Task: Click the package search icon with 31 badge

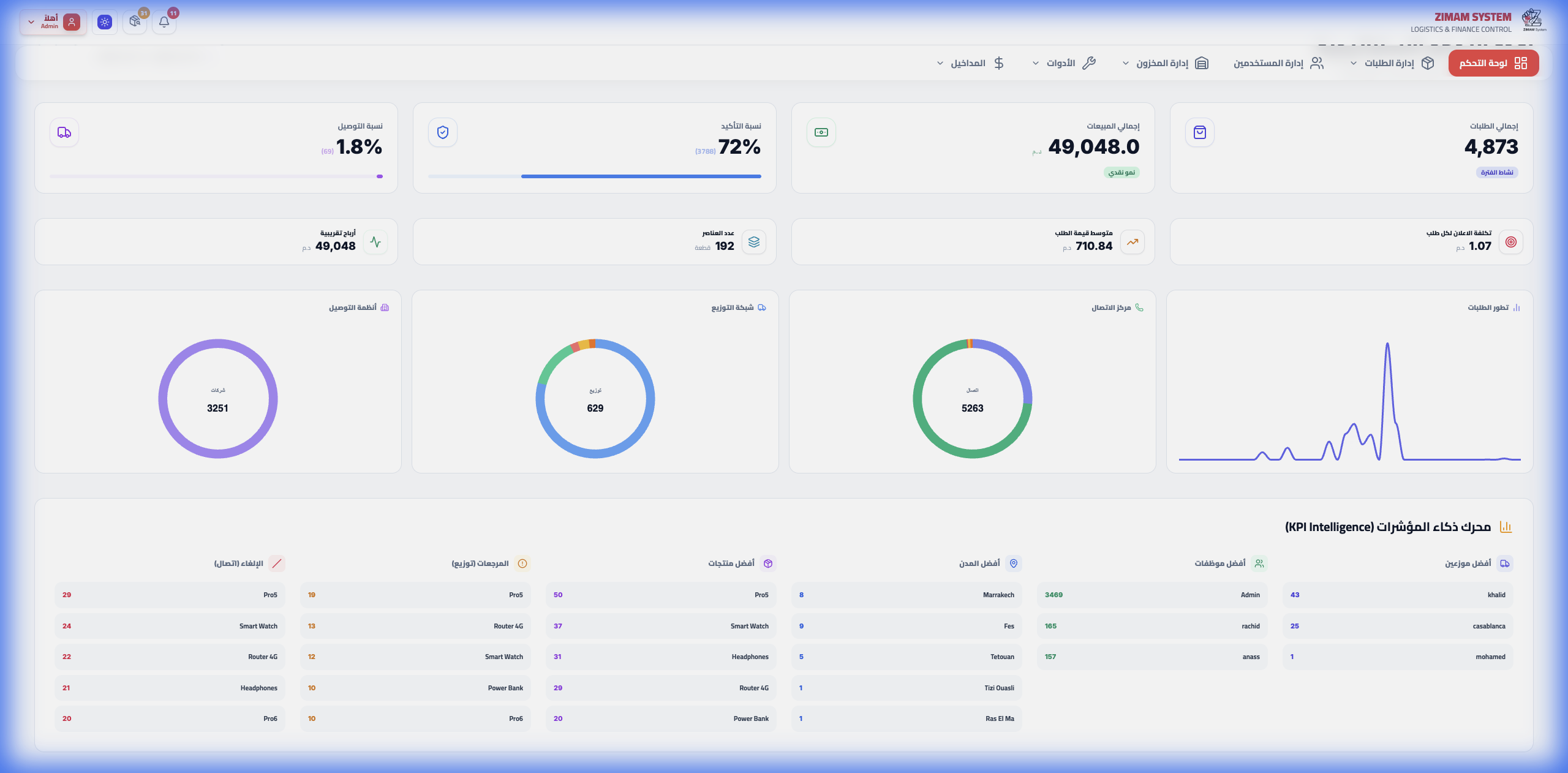Action: point(135,22)
